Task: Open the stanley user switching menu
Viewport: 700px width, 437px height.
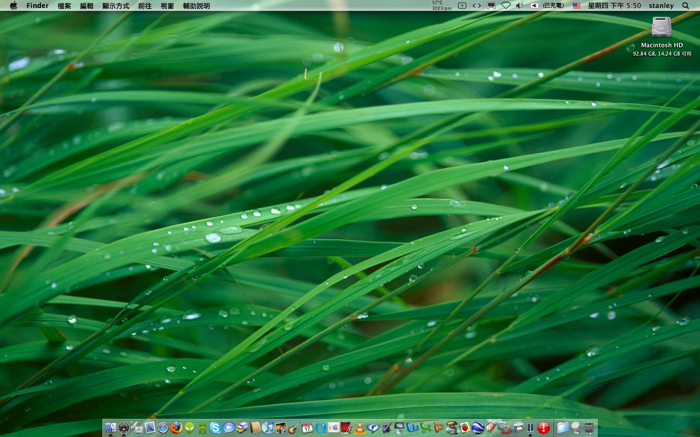Action: coord(661,5)
